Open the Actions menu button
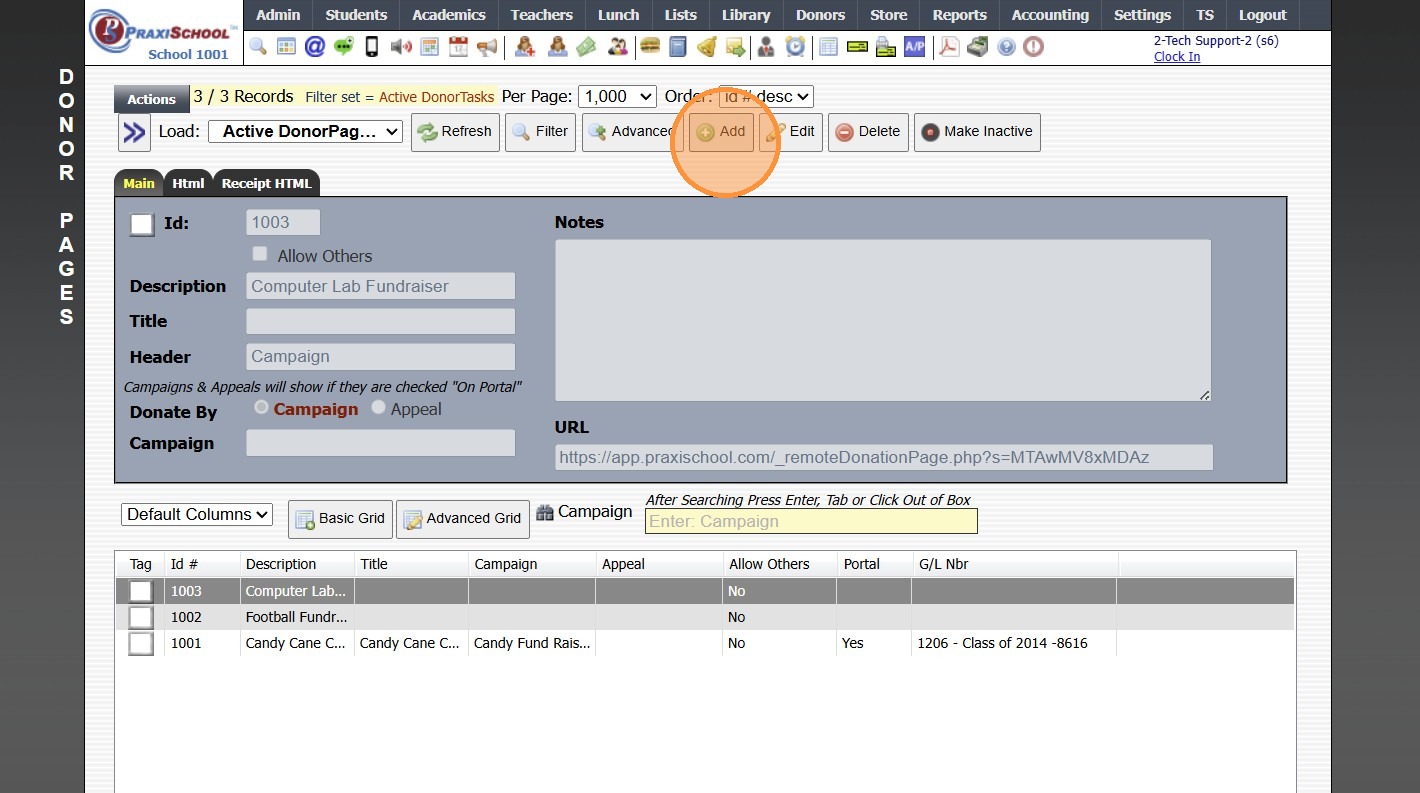 click(151, 99)
